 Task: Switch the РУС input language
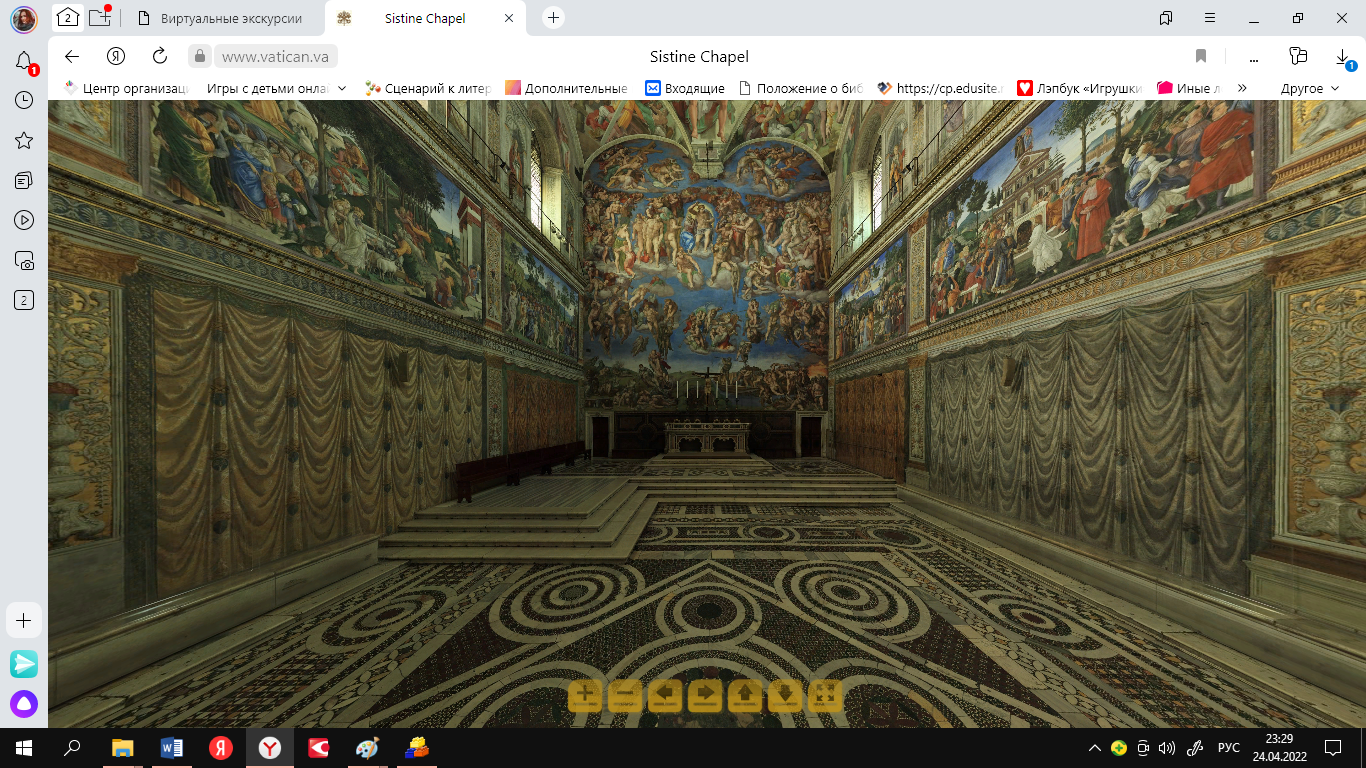pos(1229,748)
